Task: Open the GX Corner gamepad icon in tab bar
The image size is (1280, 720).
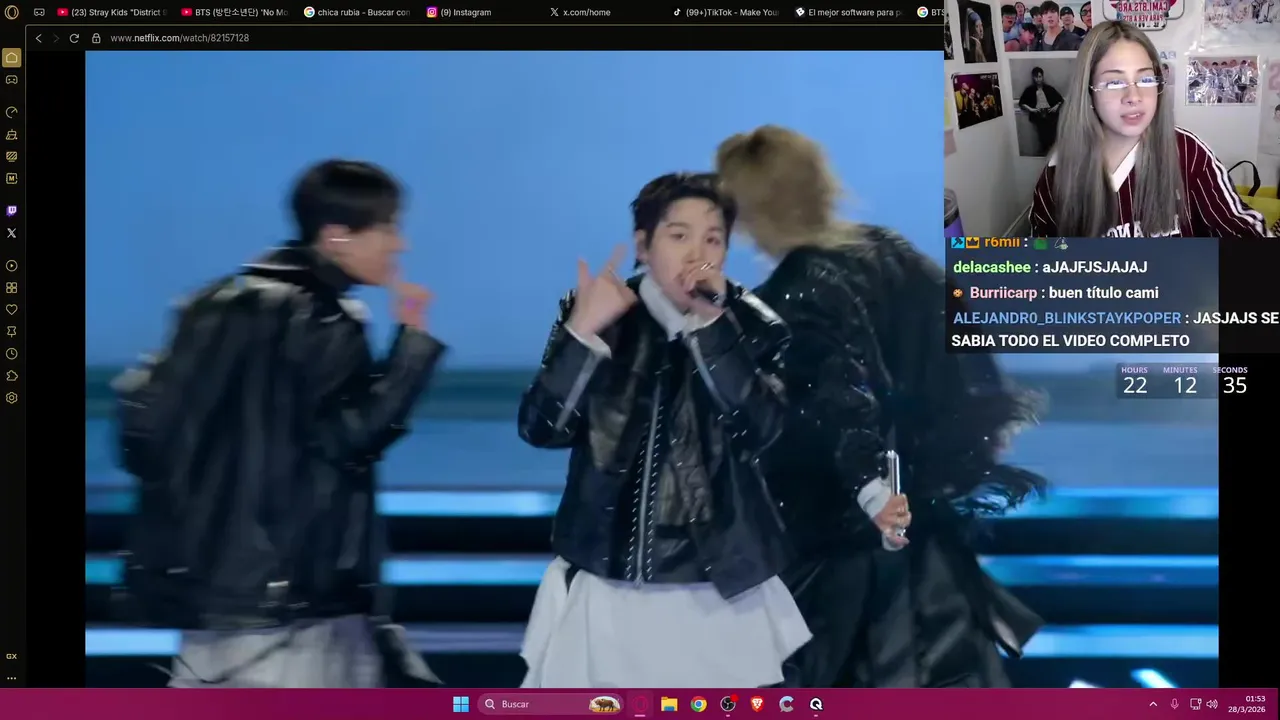Action: point(39,12)
